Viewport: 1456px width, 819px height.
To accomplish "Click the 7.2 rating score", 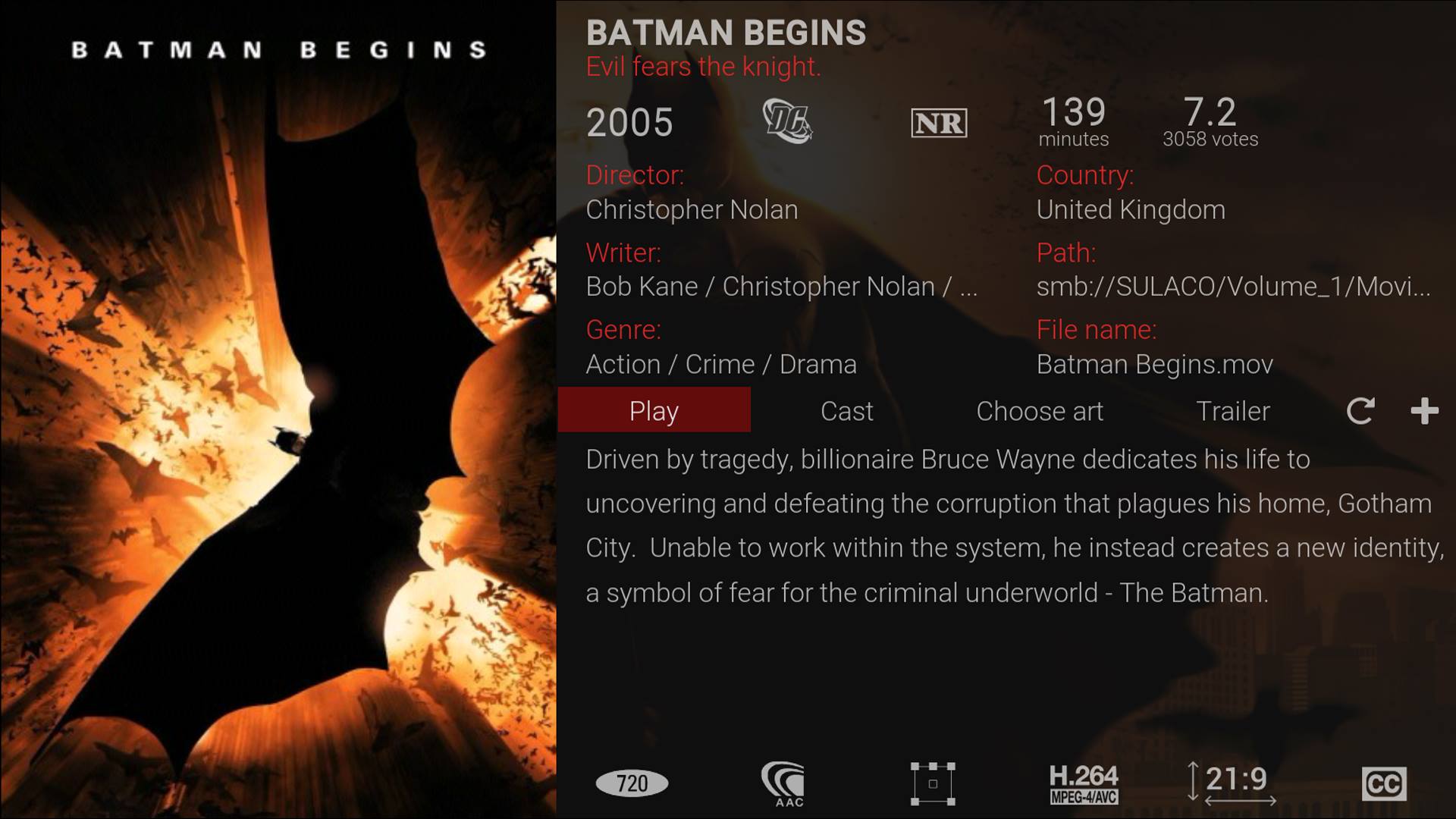I will pos(1210,113).
